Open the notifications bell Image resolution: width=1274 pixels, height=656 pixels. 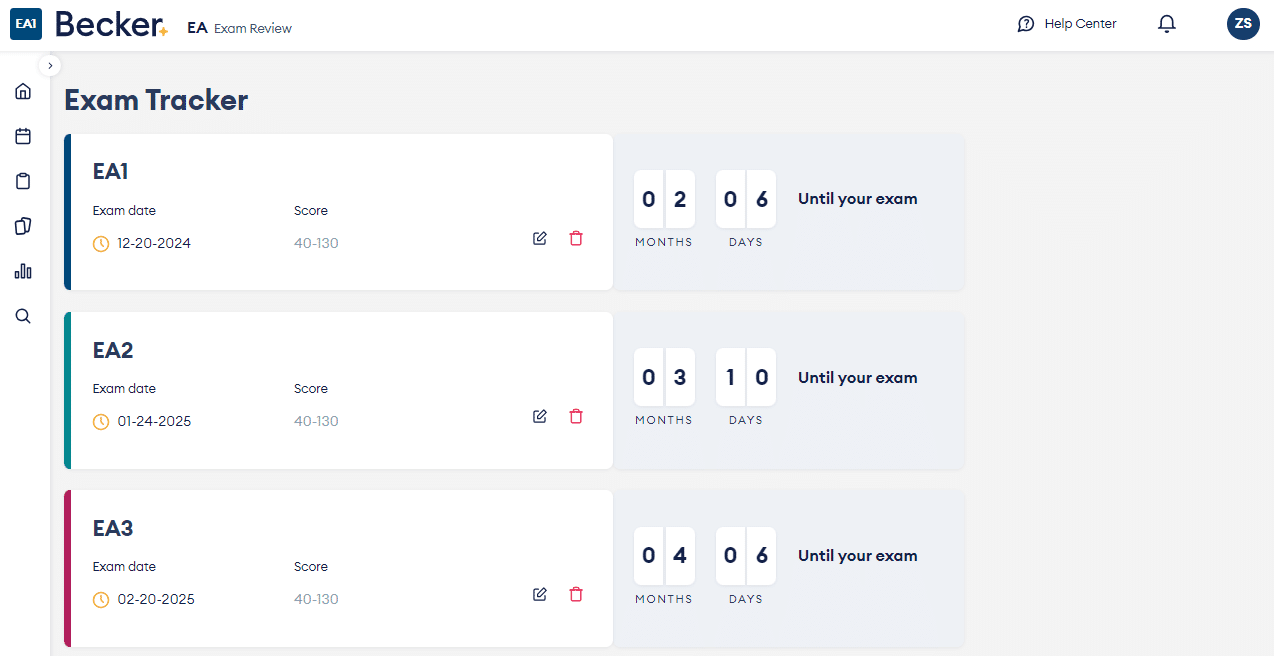[x=1166, y=24]
